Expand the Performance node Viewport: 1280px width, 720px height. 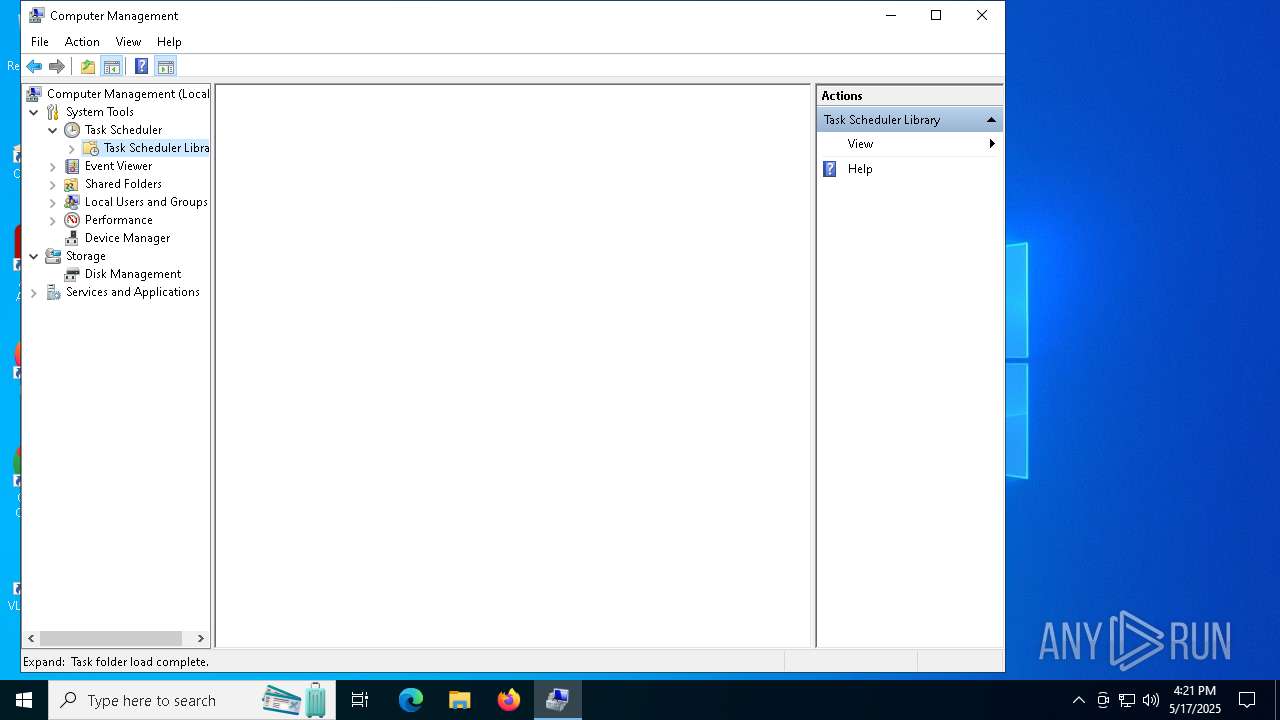[x=53, y=220]
